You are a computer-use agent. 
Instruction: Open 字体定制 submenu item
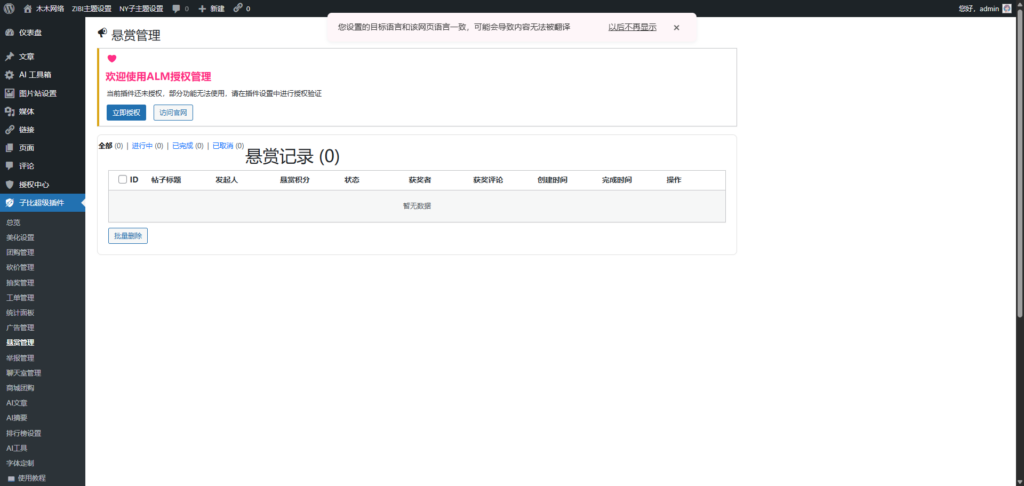click(20, 463)
